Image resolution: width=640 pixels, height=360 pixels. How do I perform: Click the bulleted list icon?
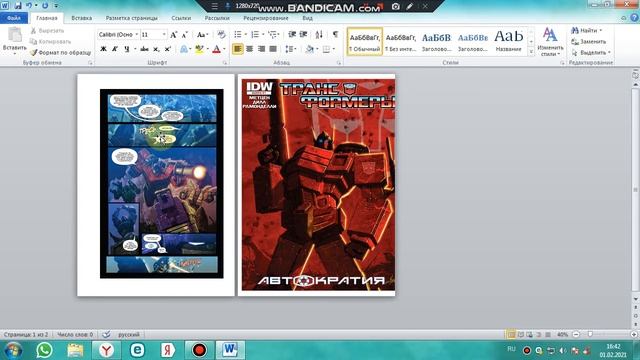coord(238,35)
